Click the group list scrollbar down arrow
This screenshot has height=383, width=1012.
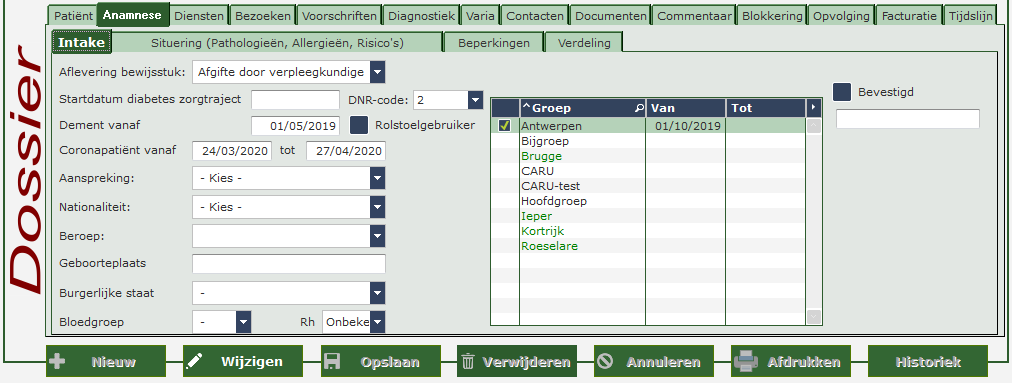pyautogui.click(x=814, y=316)
